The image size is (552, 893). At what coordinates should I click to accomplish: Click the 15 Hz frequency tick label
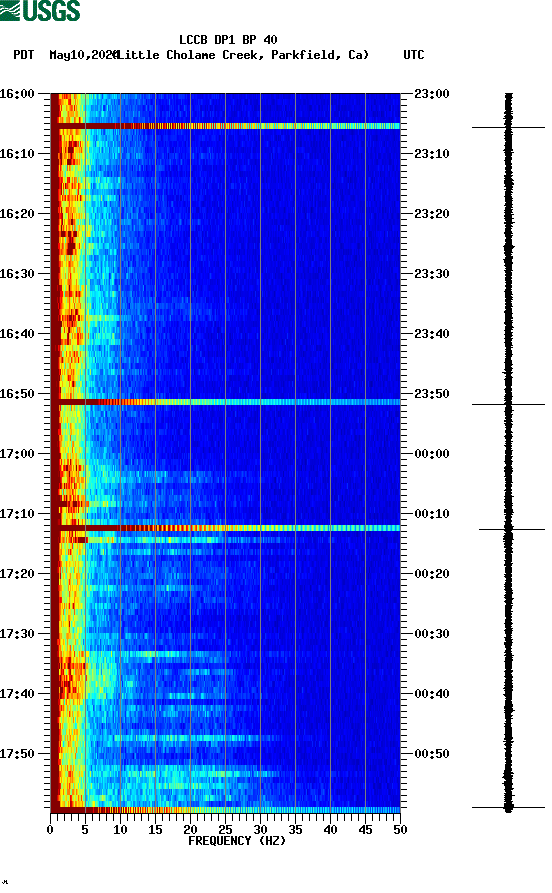(x=155, y=830)
